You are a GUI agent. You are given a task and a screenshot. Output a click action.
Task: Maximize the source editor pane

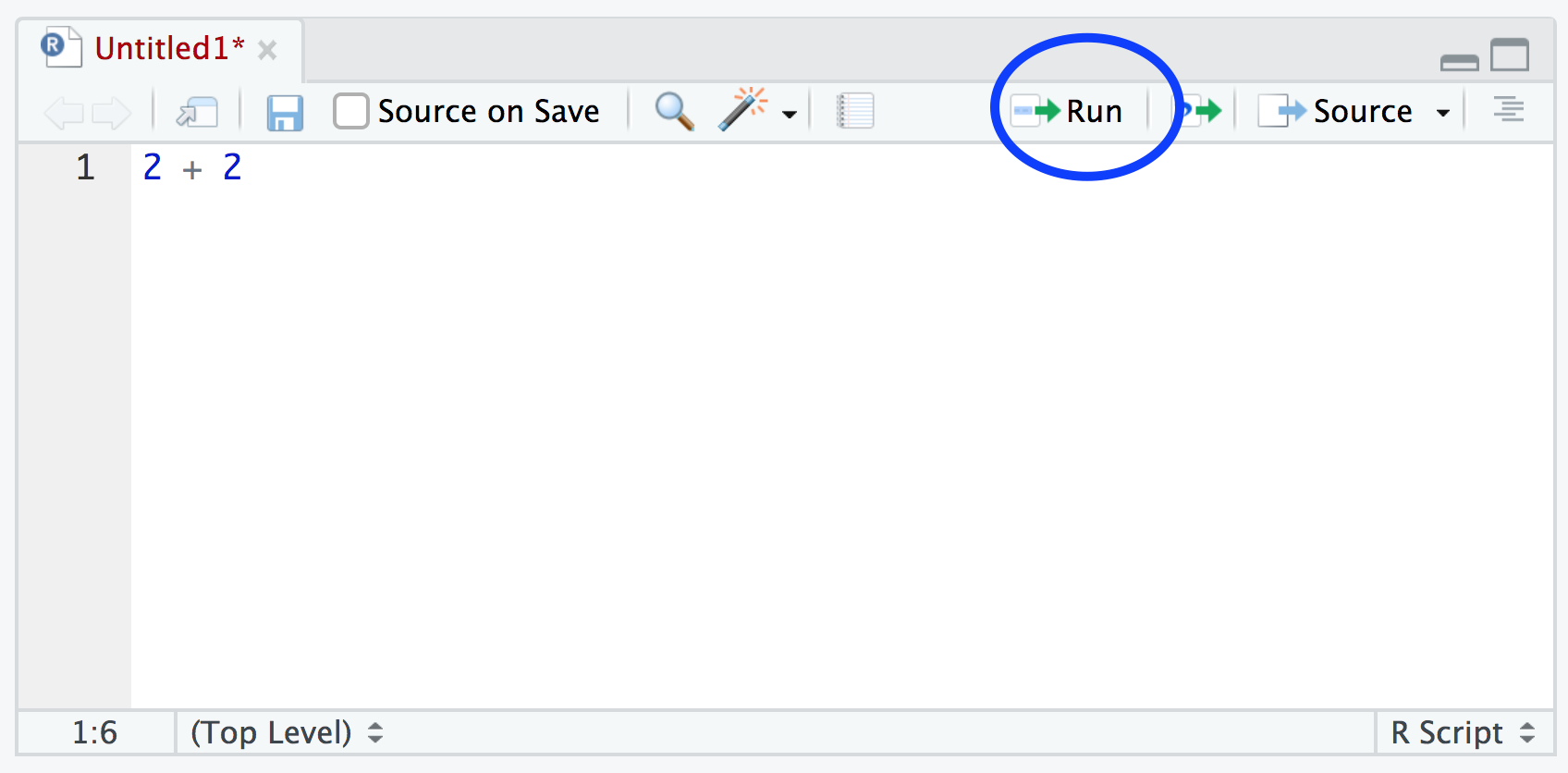pos(1510,55)
